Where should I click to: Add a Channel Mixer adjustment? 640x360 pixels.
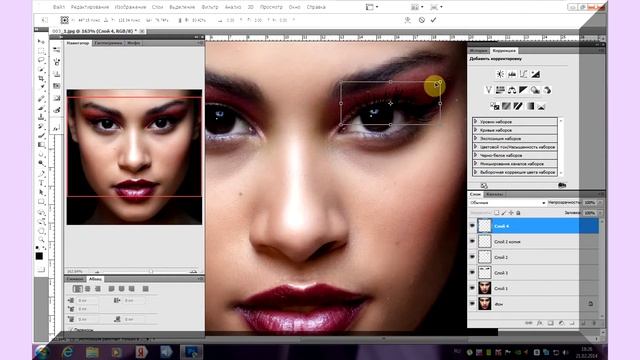547,90
